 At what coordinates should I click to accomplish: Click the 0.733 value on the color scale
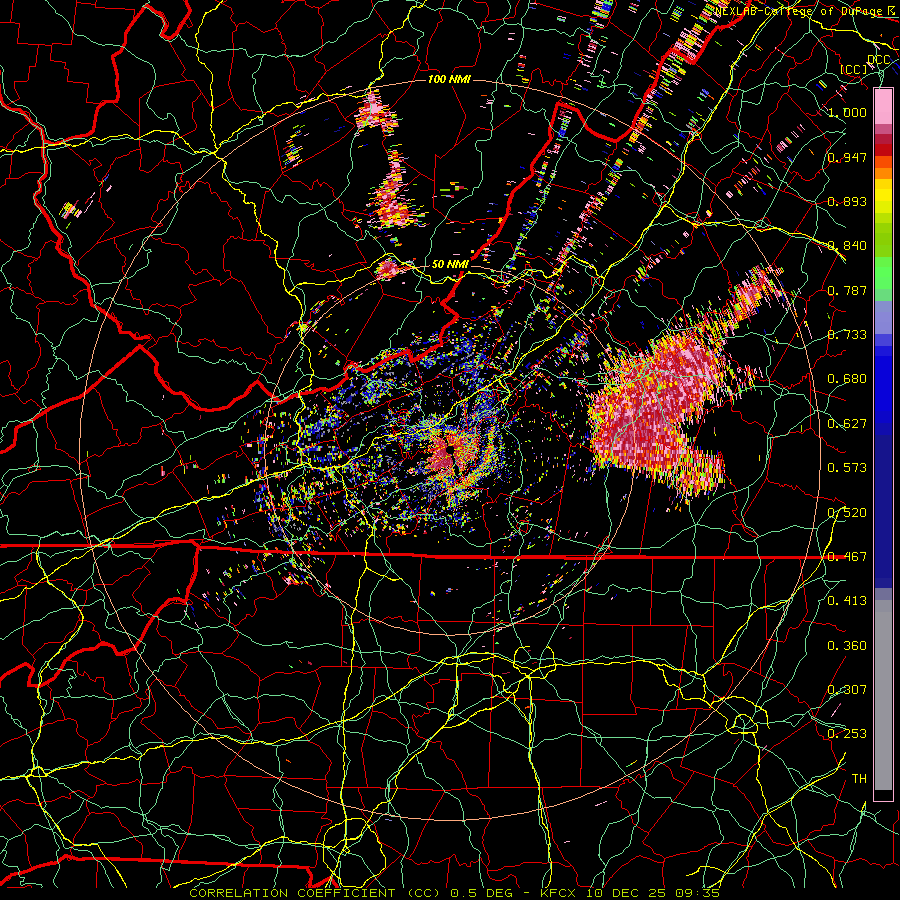coord(847,335)
